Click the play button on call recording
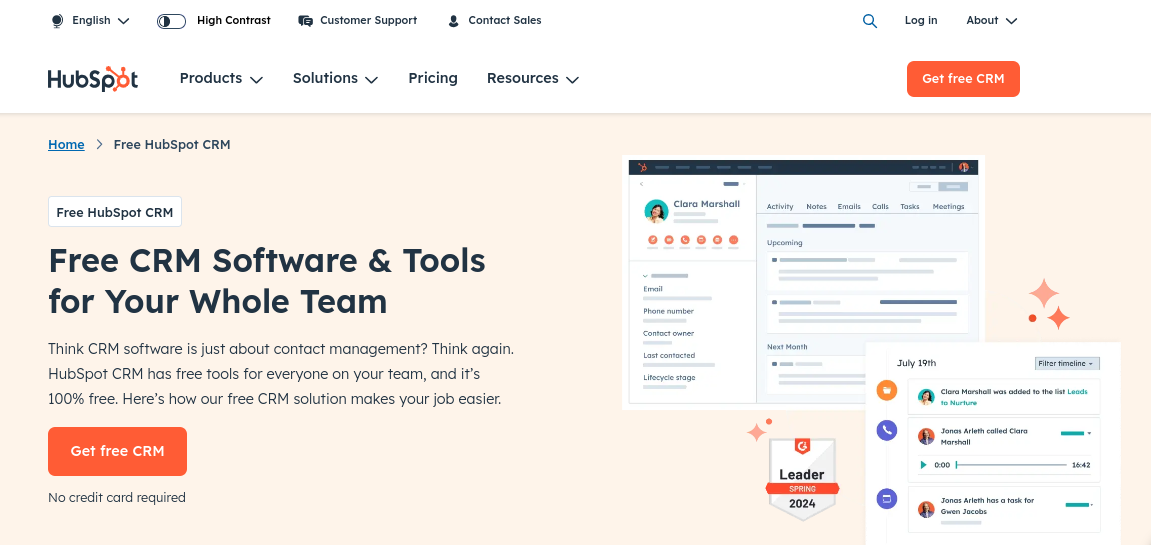Image resolution: width=1151 pixels, height=545 pixels. coord(923,465)
